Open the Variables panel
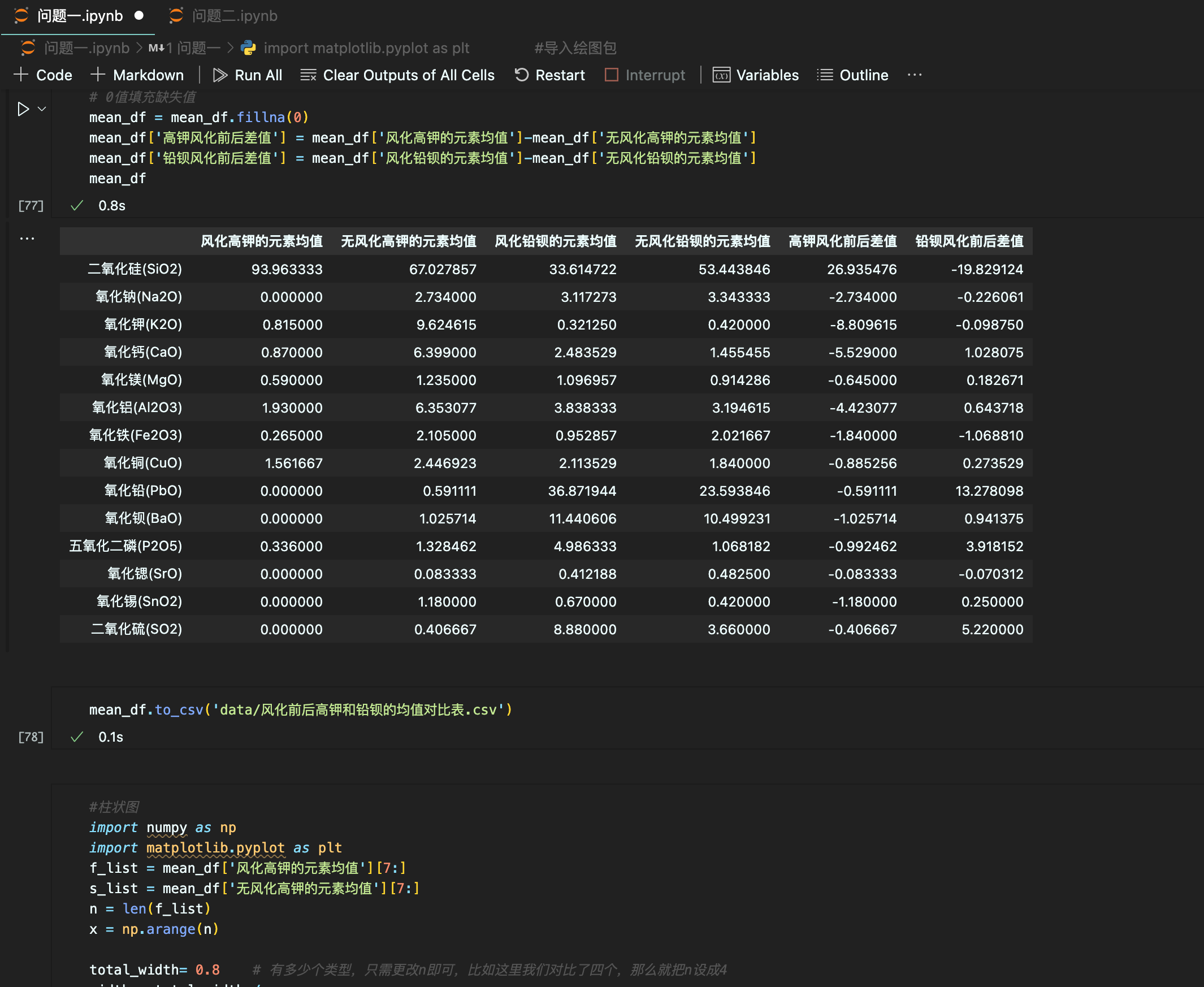 [756, 75]
